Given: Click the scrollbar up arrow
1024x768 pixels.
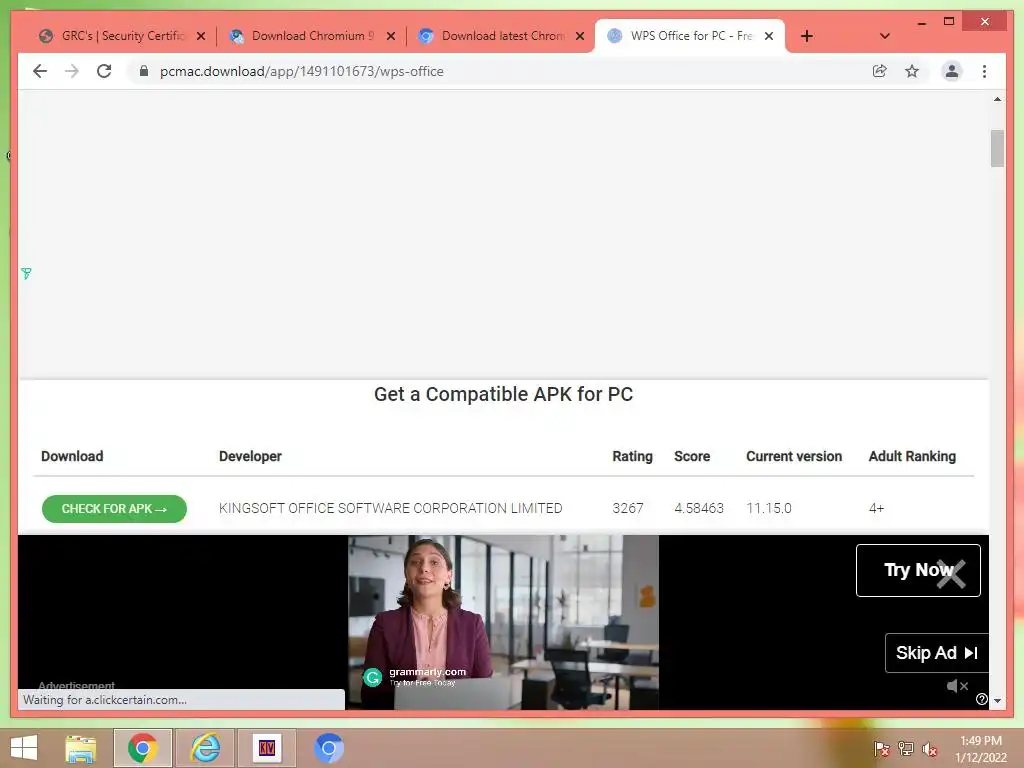Looking at the screenshot, I should click(x=997, y=99).
